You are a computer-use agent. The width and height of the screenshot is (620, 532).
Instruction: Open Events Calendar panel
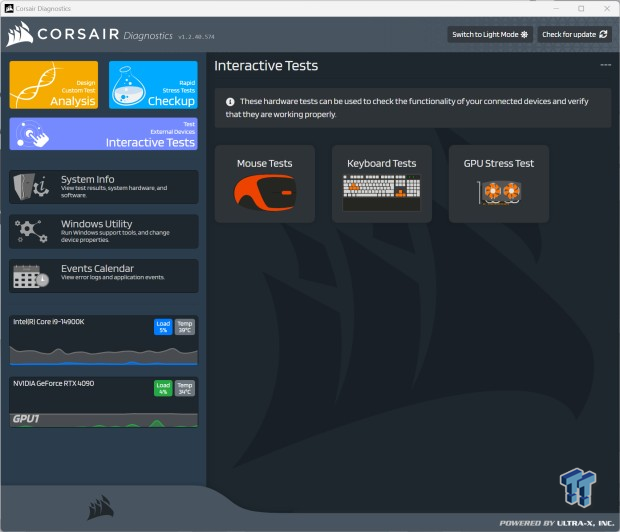[104, 276]
